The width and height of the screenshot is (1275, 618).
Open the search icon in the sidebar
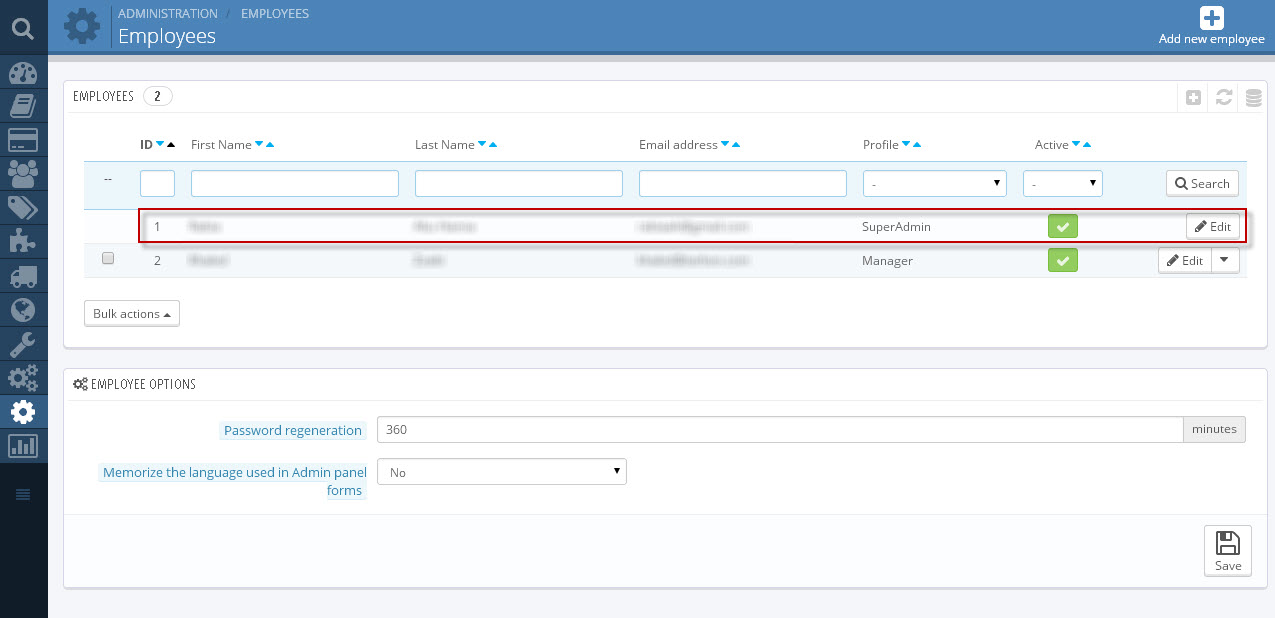[x=23, y=27]
